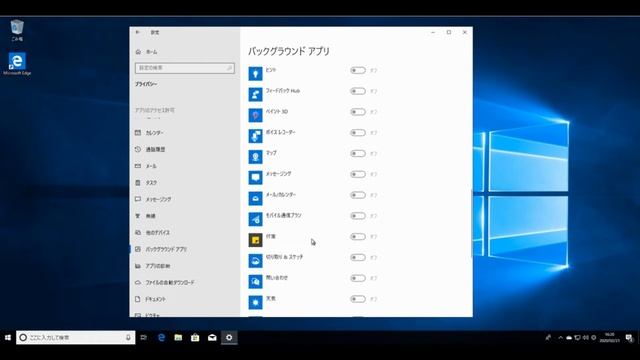Click the メール/カレンダー app icon
The height and width of the screenshot is (360, 640).
click(x=256, y=199)
